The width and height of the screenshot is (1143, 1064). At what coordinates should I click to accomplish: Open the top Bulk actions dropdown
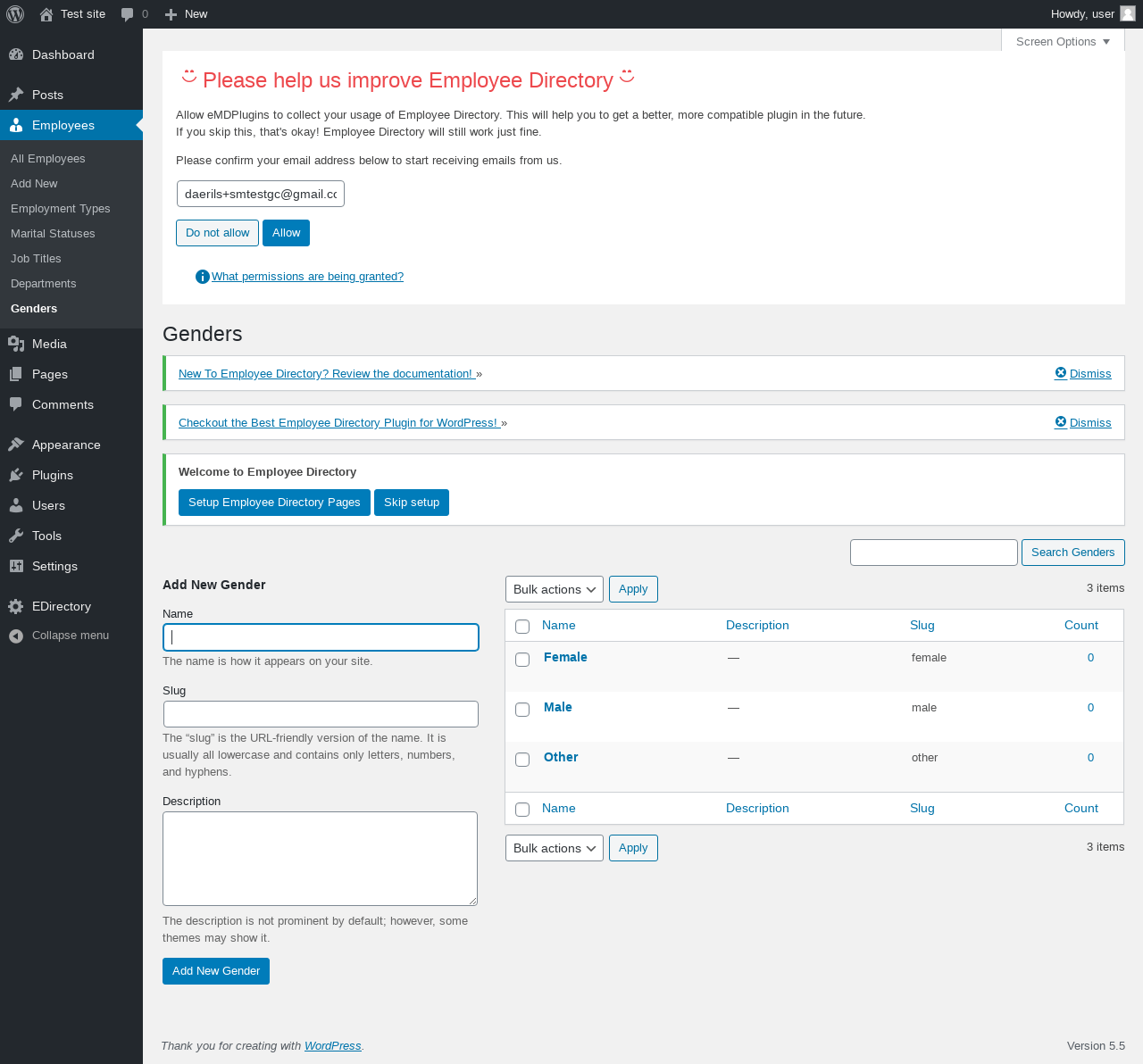click(x=555, y=589)
